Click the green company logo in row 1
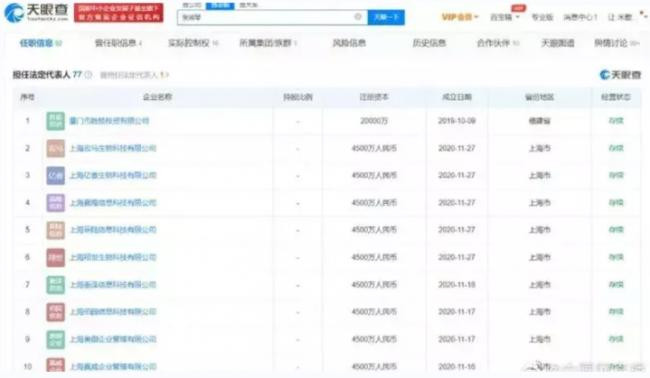This screenshot has height=378, width=650. [56, 121]
